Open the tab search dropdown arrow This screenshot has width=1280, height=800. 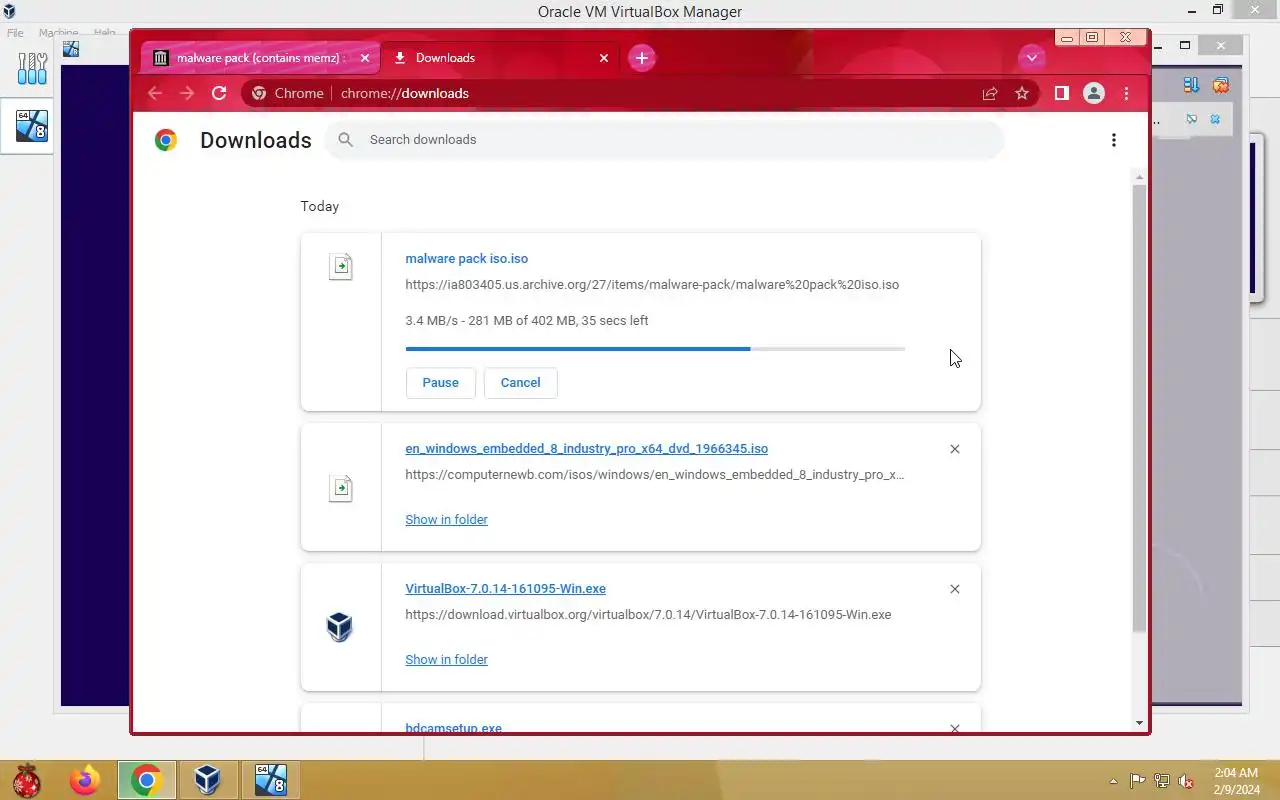[x=1032, y=58]
